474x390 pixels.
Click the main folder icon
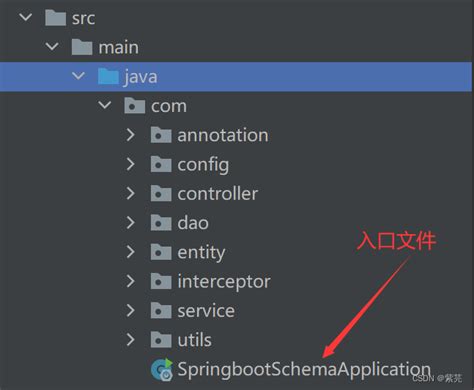82,47
